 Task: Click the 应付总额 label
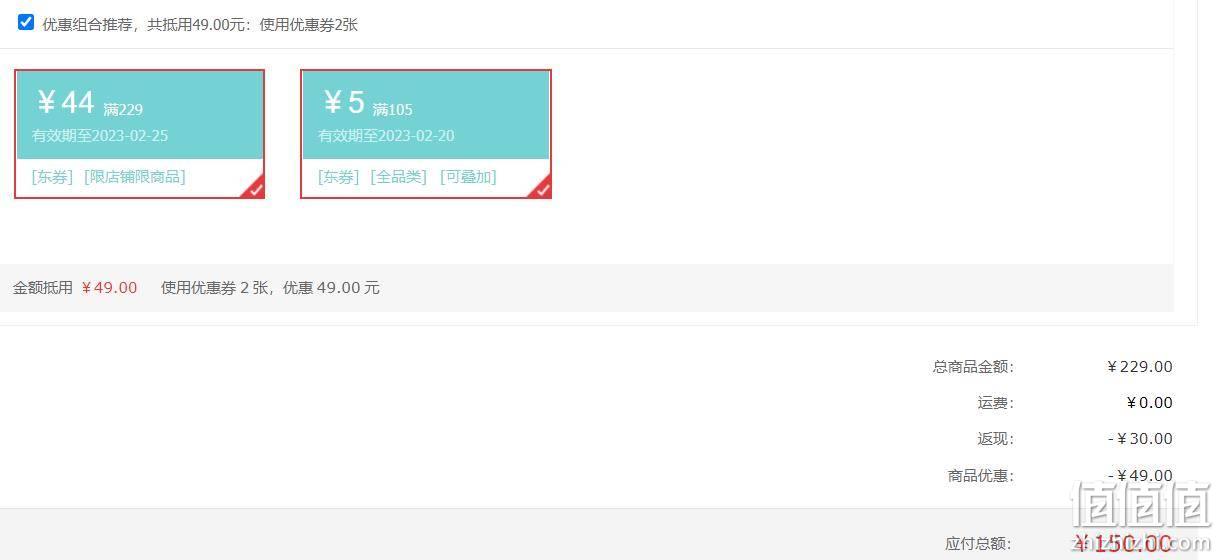979,544
